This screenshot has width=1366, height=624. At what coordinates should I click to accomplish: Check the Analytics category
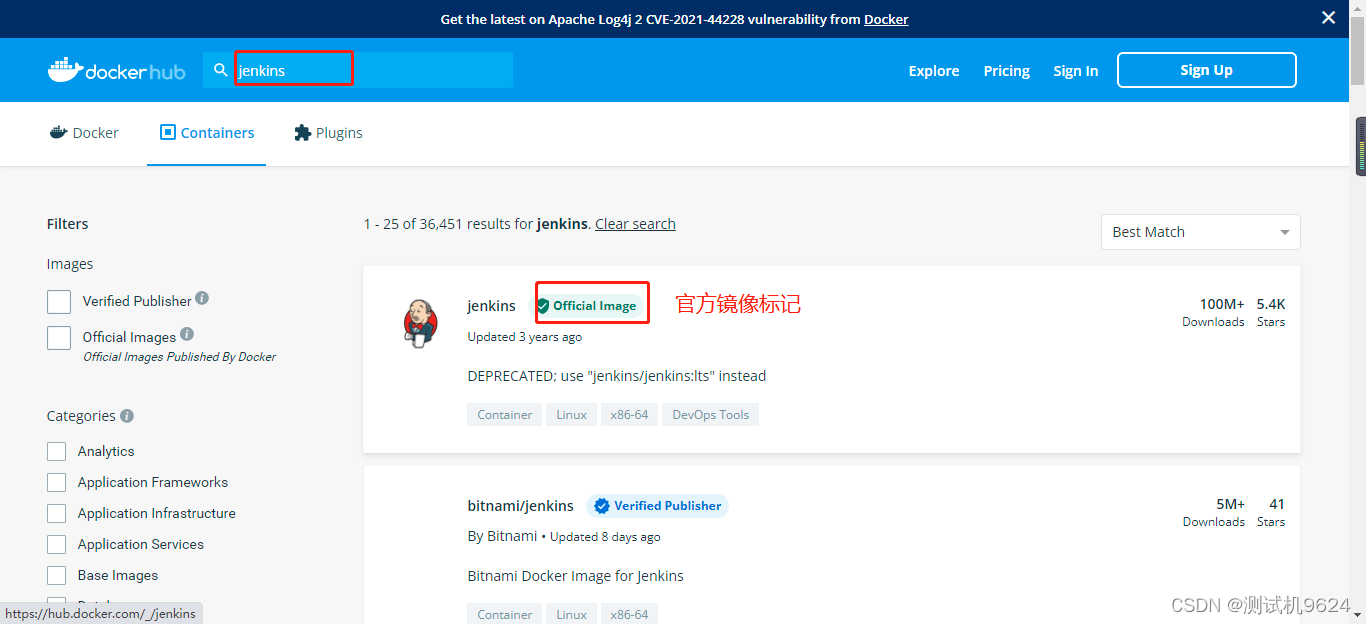tap(57, 452)
